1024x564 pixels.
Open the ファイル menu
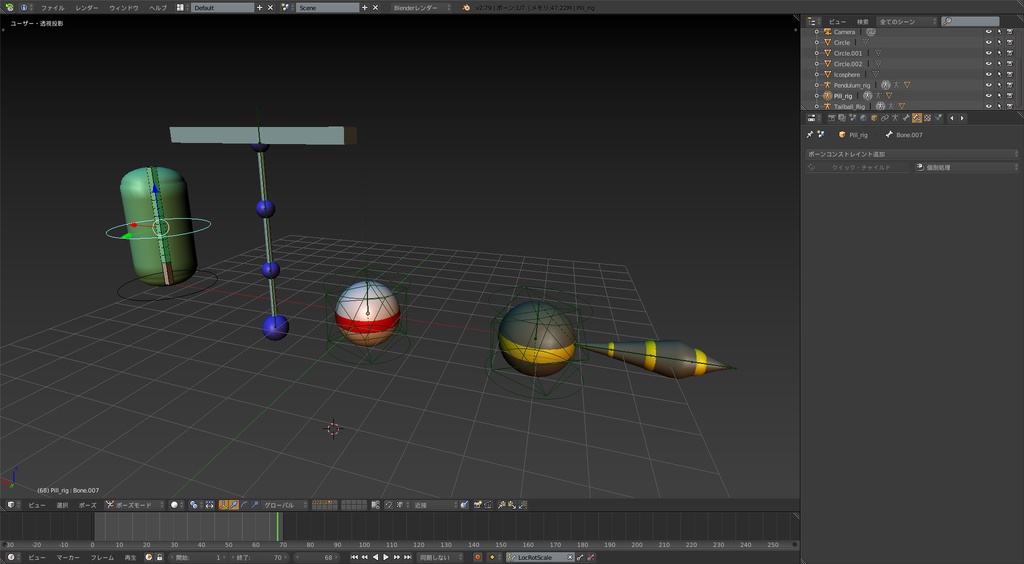pos(52,8)
